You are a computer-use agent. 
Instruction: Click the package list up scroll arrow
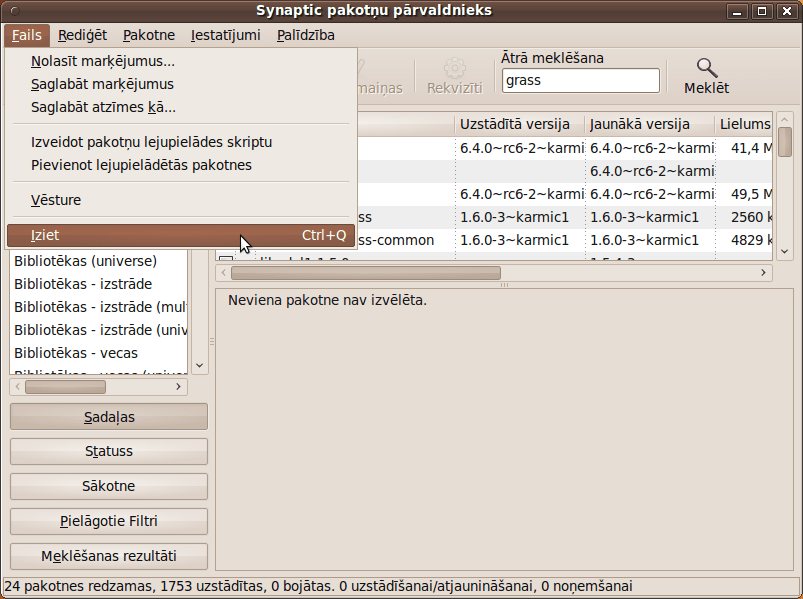pyautogui.click(x=785, y=120)
